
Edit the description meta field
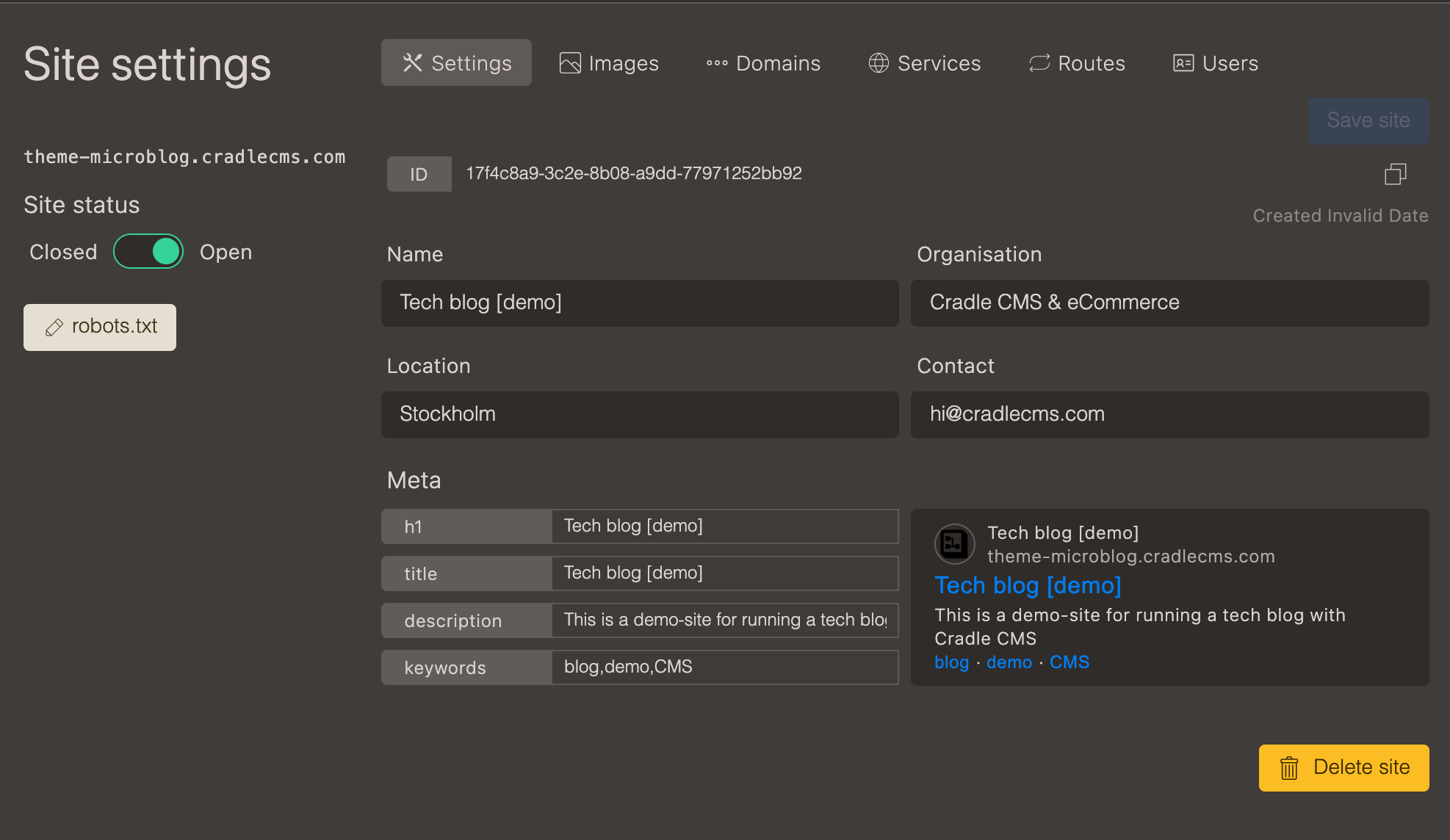click(725, 620)
